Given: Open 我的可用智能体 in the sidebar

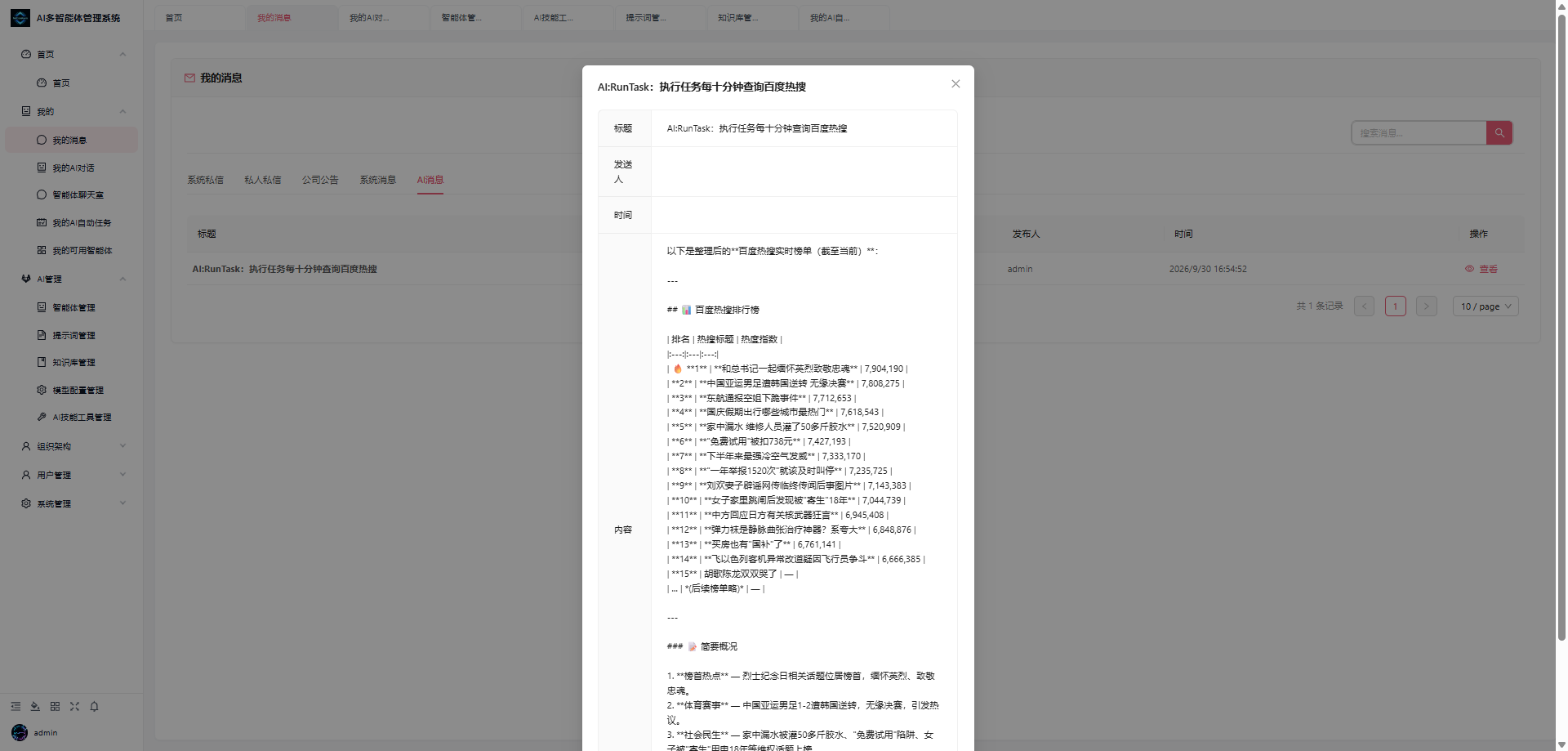Looking at the screenshot, I should click(71, 250).
